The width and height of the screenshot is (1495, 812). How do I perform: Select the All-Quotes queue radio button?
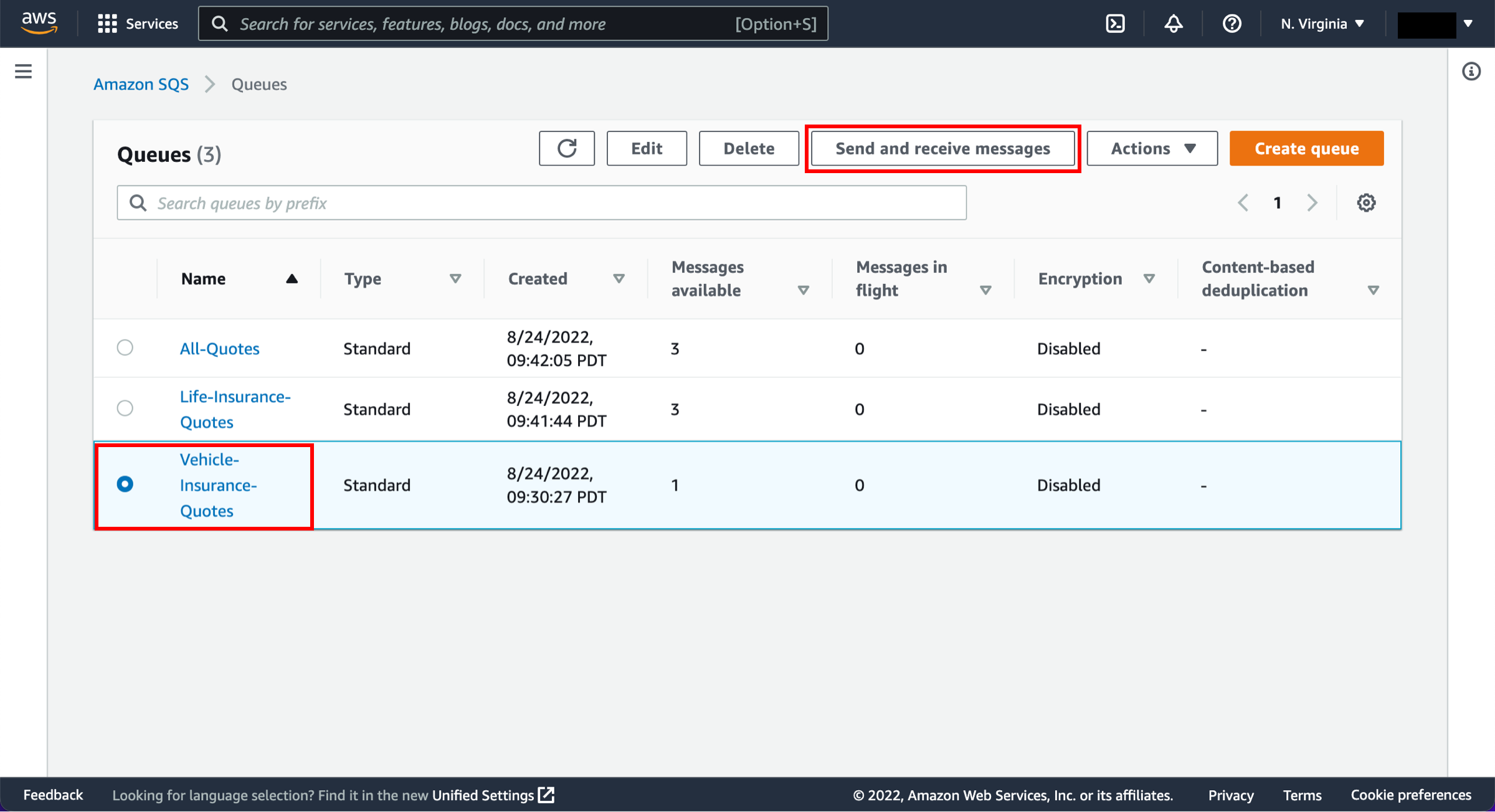click(x=125, y=347)
